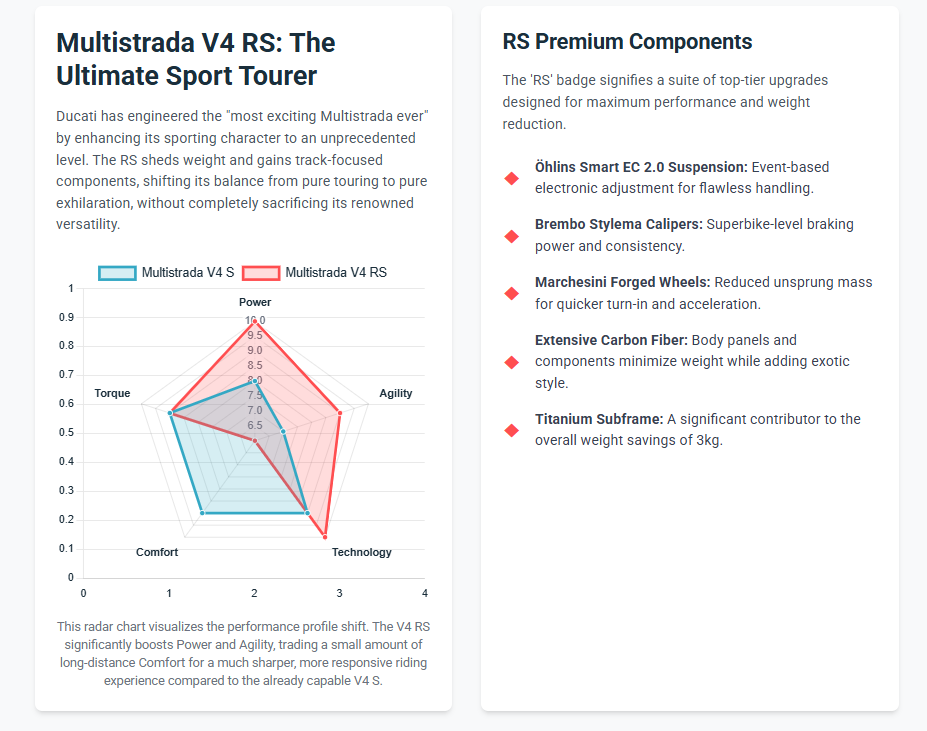Click the diamond bullet beside Marchesini Forged Wheels
The width and height of the screenshot is (927, 731).
(512, 293)
